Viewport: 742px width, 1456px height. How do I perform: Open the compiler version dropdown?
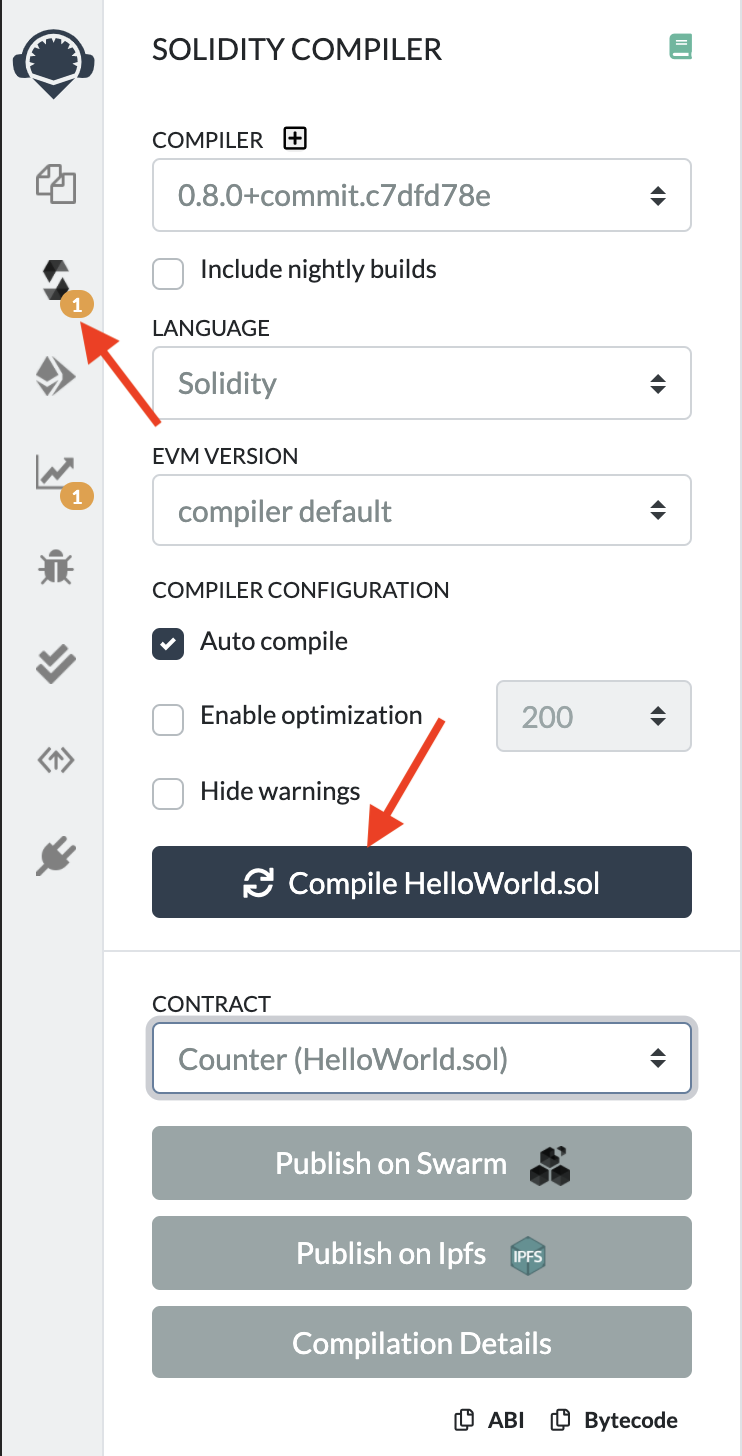(421, 196)
